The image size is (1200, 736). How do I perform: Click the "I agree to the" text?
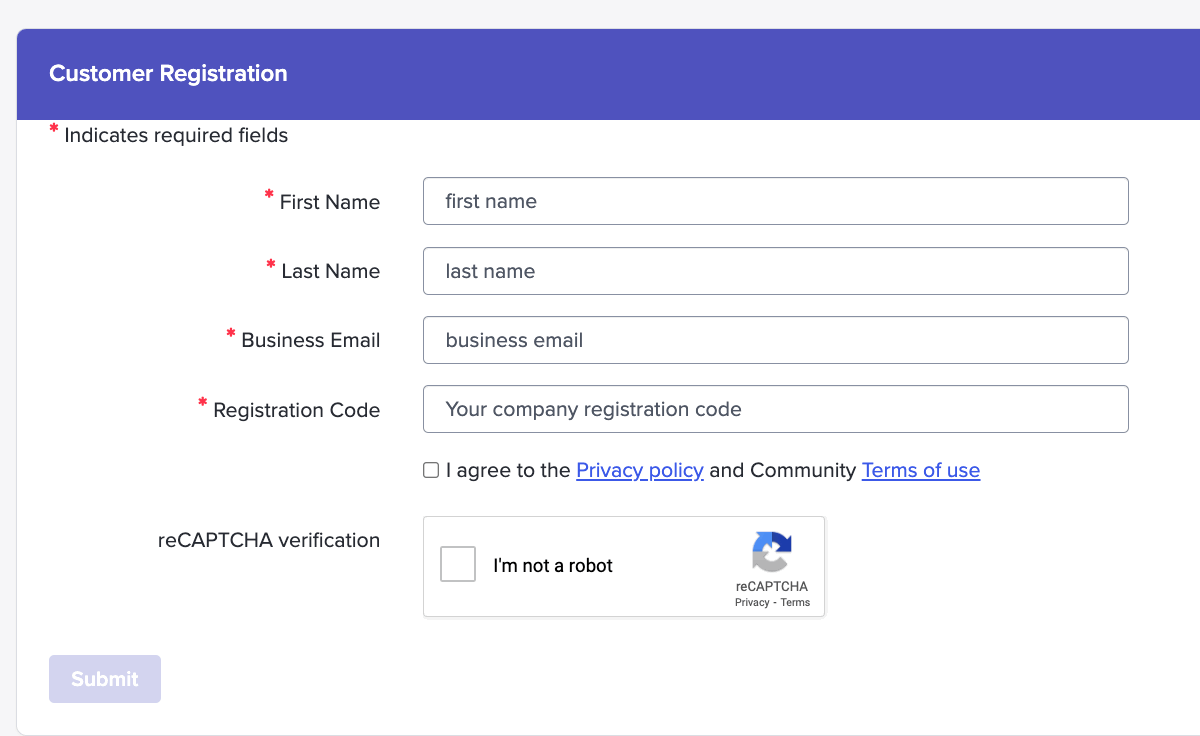508,470
